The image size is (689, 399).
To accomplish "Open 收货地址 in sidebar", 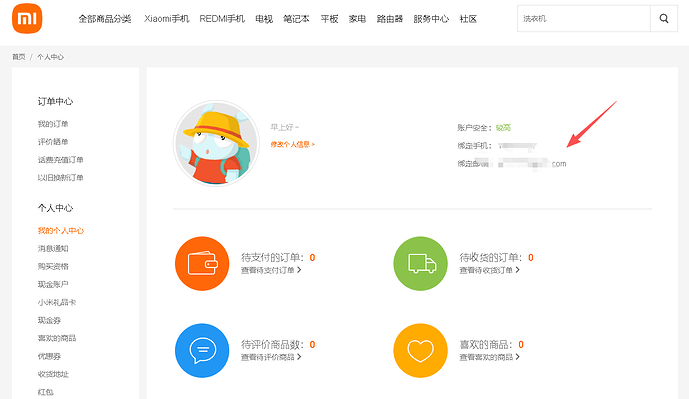I will 53,374.
